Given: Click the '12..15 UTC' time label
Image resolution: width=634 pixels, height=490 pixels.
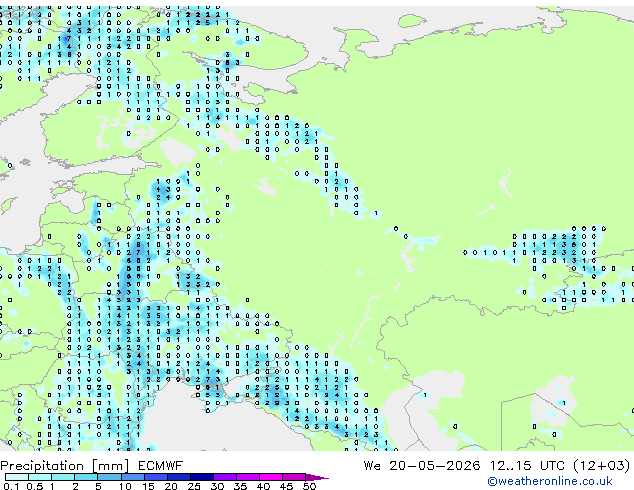Looking at the screenshot, I should 527,466.
